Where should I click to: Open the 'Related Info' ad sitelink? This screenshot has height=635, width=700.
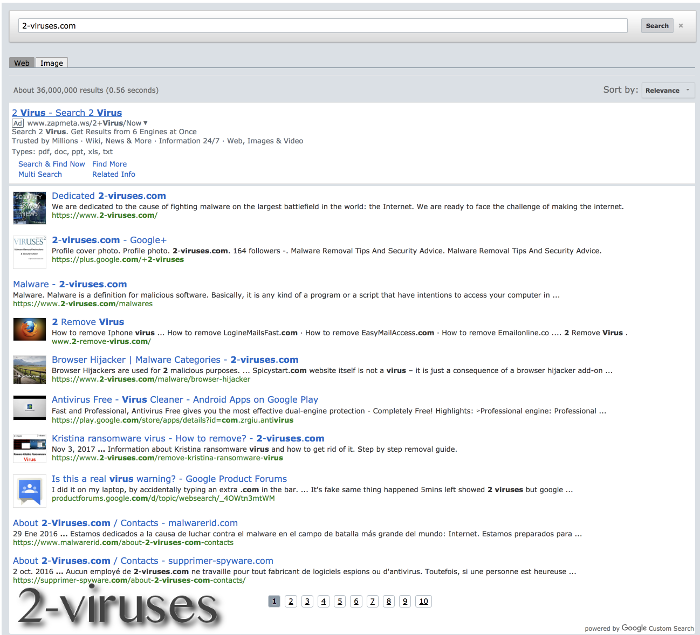(113, 174)
